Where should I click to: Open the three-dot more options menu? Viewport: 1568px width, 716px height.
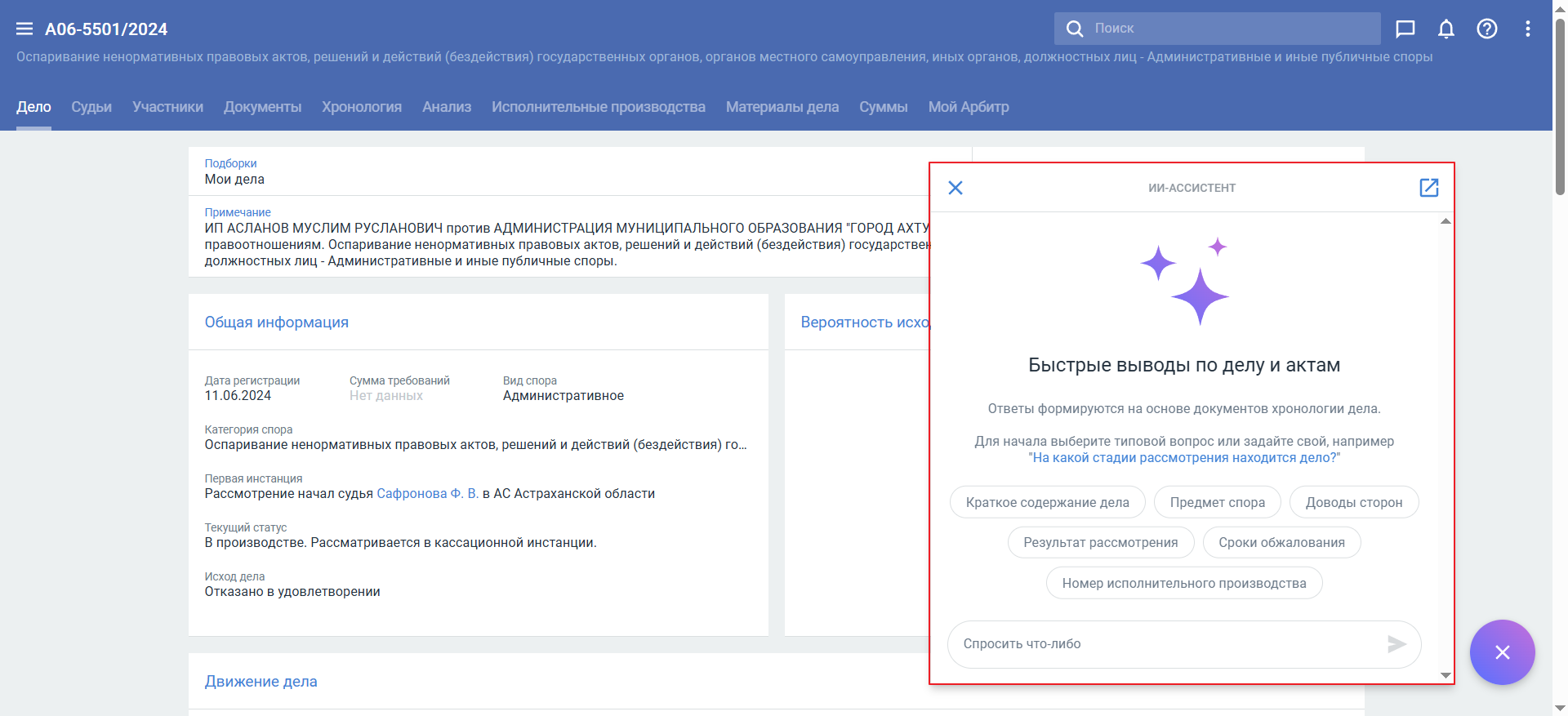1527,29
